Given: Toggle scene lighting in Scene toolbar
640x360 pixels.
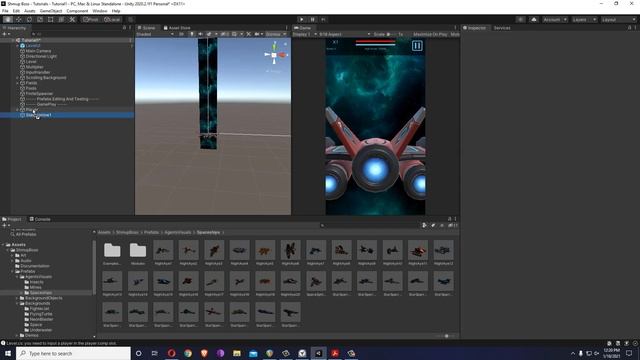Looking at the screenshot, I should (192, 34).
